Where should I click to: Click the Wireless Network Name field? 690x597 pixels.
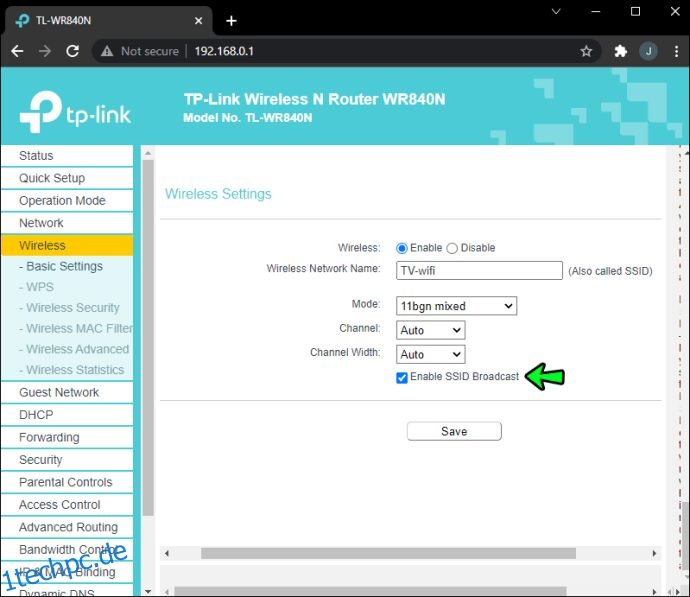pos(479,270)
